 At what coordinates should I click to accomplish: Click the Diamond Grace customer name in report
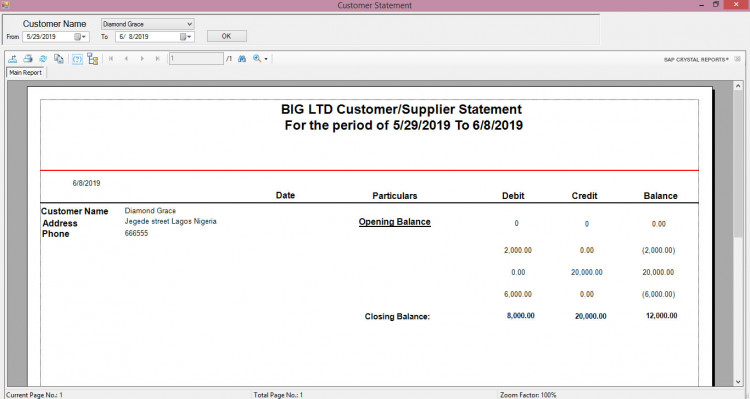pos(150,211)
